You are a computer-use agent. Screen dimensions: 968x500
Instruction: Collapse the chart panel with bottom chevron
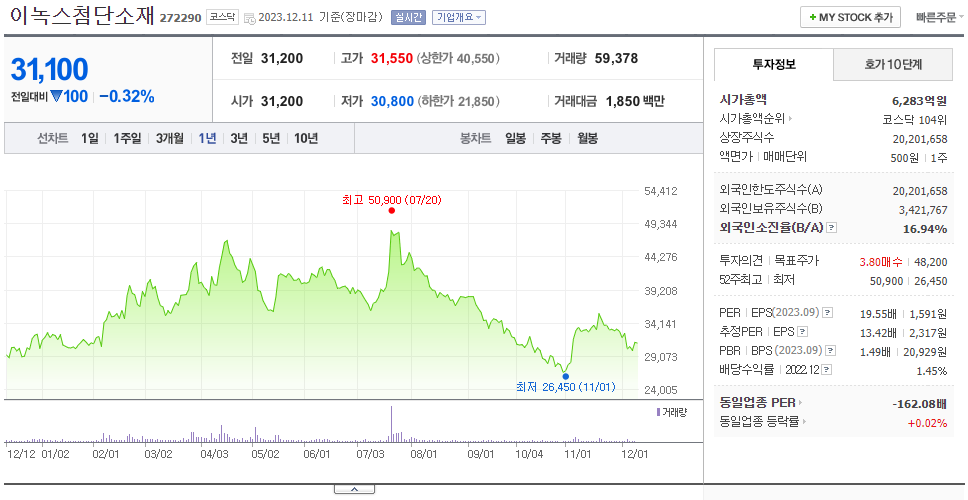354,490
